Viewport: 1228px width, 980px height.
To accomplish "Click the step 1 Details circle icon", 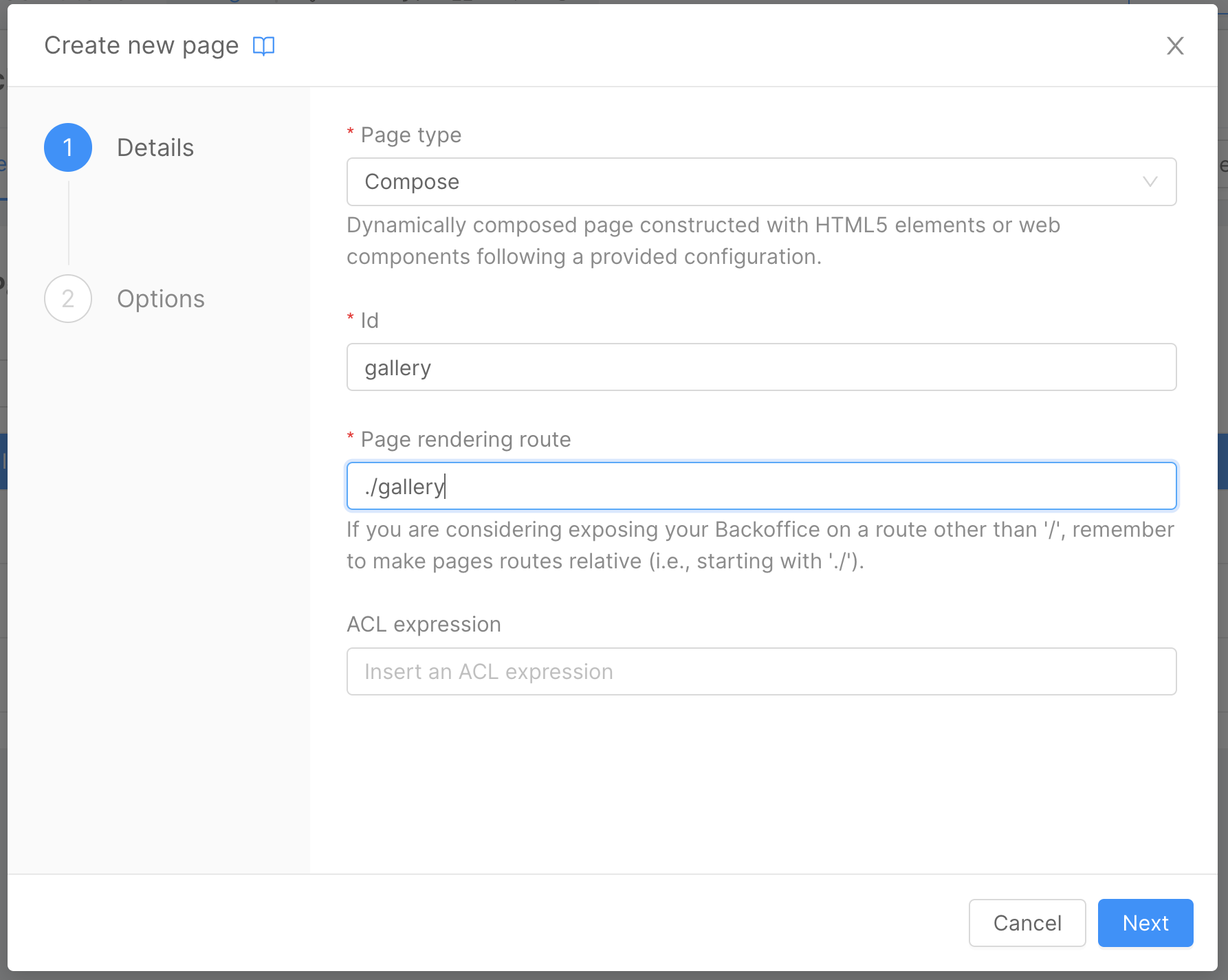I will [x=67, y=146].
